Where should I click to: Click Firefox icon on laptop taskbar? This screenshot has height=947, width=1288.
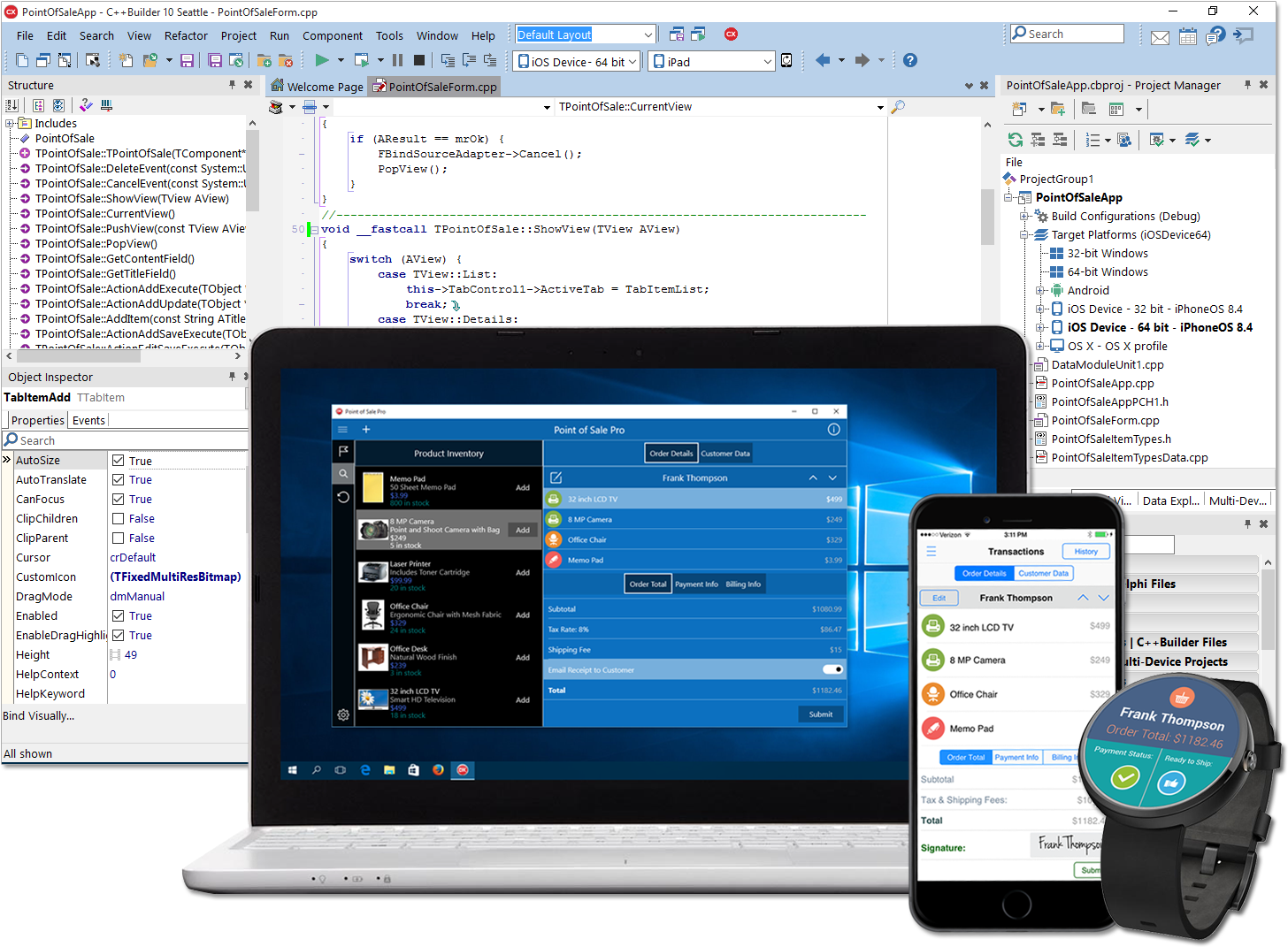coord(438,770)
